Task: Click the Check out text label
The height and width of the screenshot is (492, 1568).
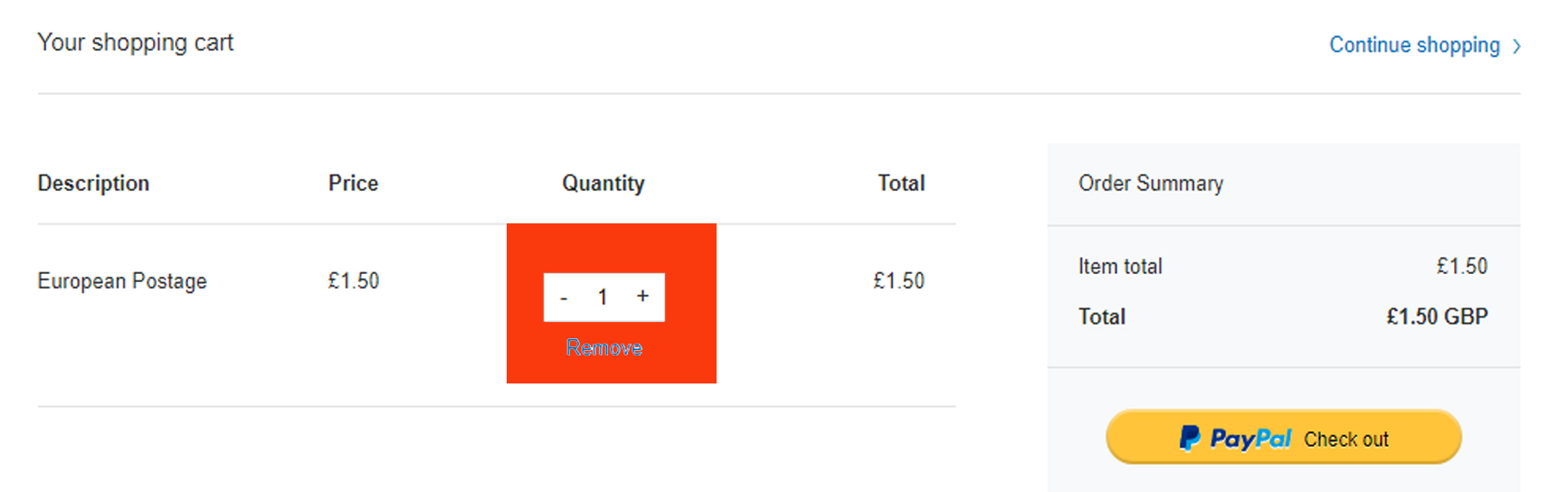Action: (1345, 440)
